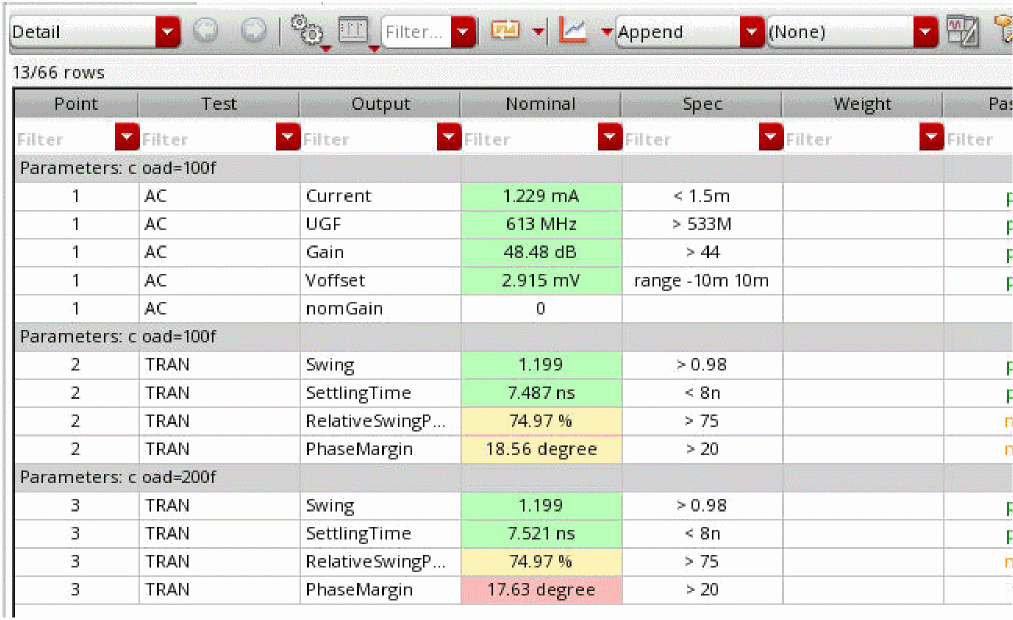Image resolution: width=1013 pixels, height=620 pixels.
Task: Select the red 17.63 degree PhaseMargin cell
Action: [x=540, y=590]
